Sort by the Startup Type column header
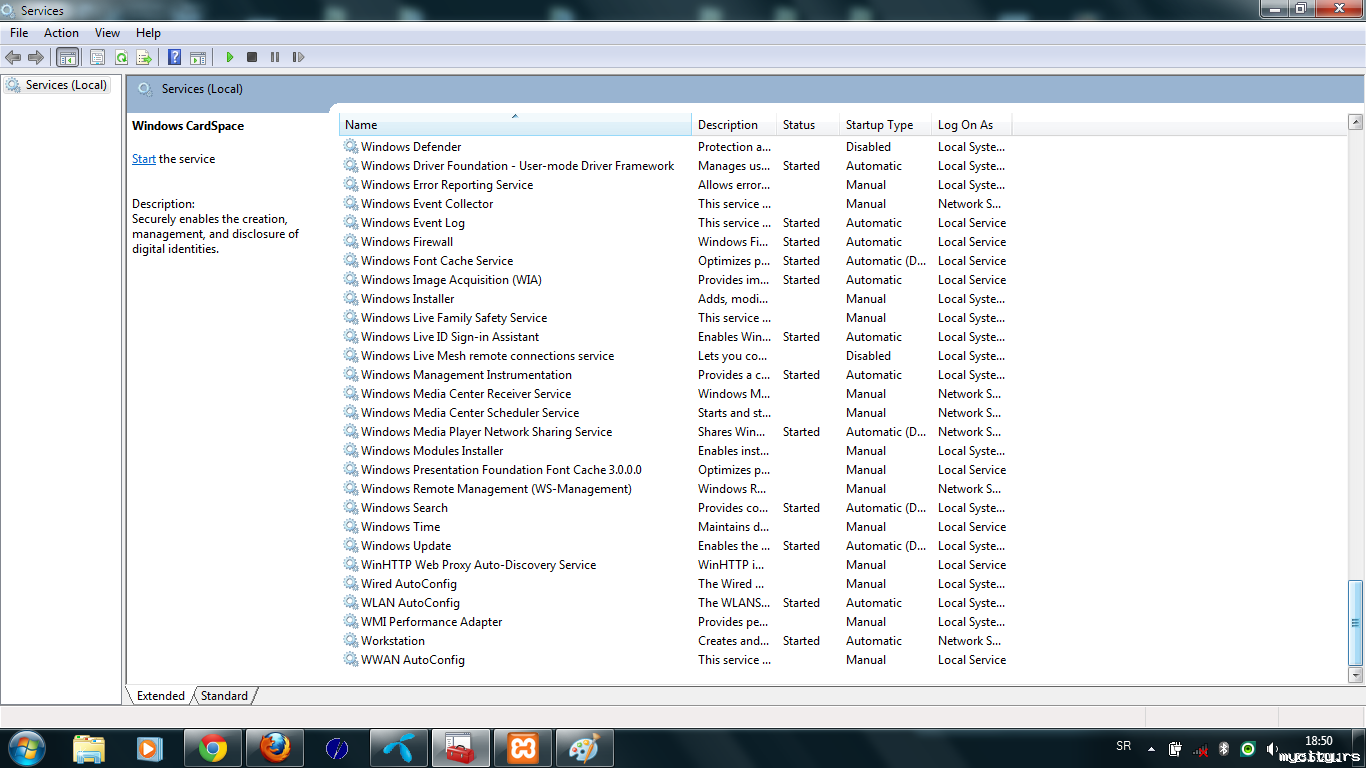1366x768 pixels. click(x=885, y=125)
